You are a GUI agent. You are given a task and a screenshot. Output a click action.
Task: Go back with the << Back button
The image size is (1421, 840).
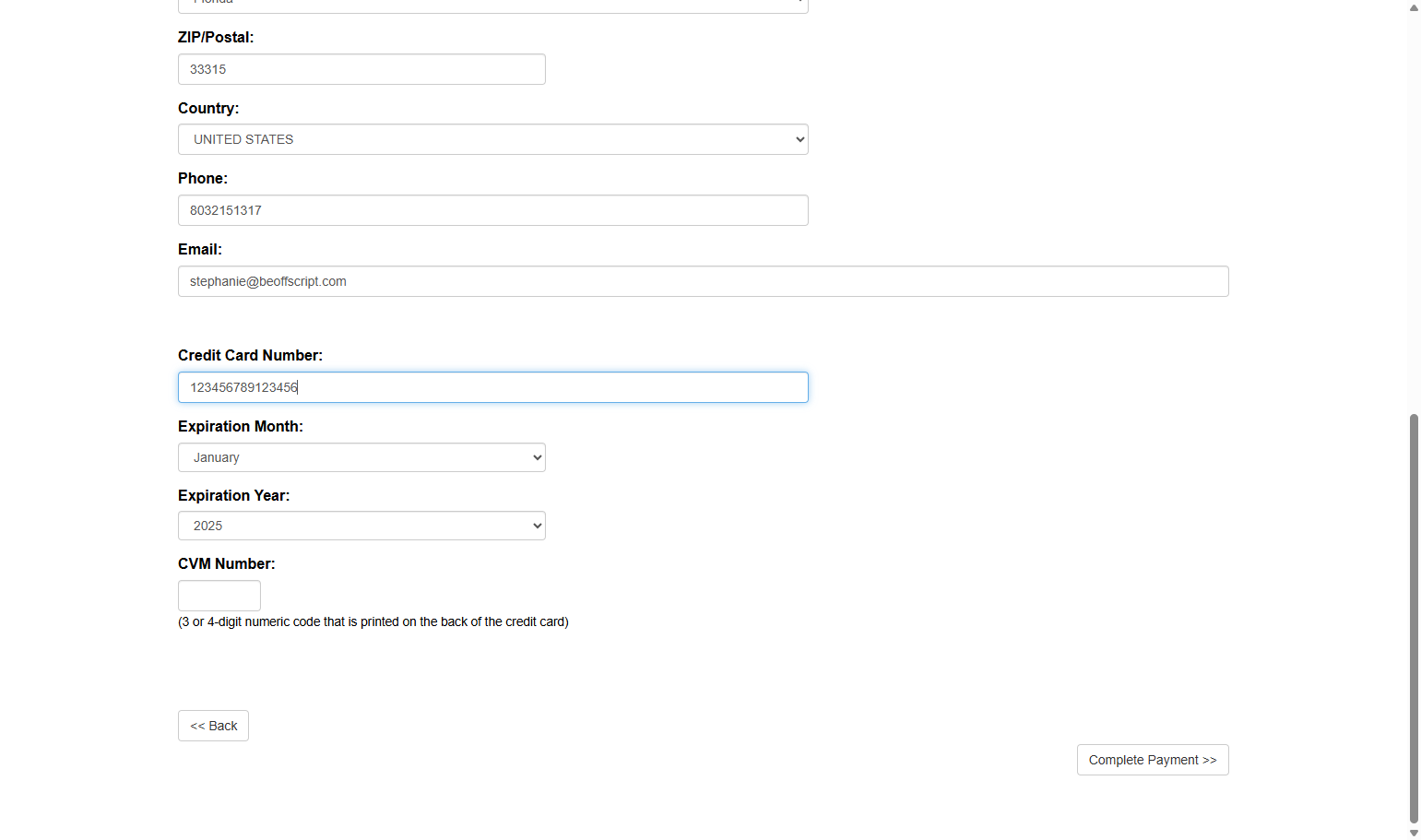point(213,726)
